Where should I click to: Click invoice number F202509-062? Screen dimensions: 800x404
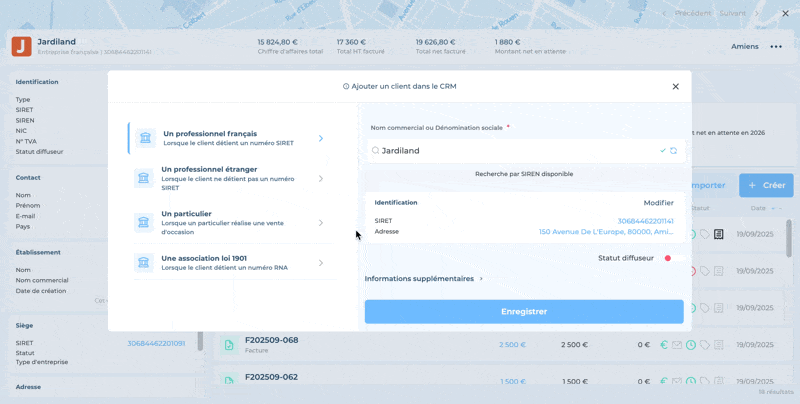click(271, 377)
